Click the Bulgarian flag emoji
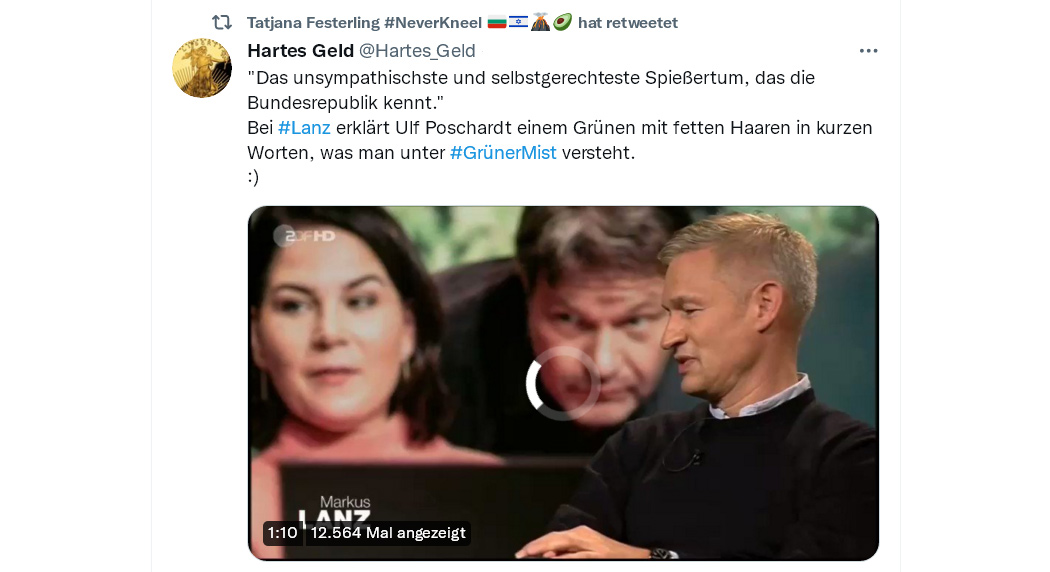The height and width of the screenshot is (572, 1050). 496,23
